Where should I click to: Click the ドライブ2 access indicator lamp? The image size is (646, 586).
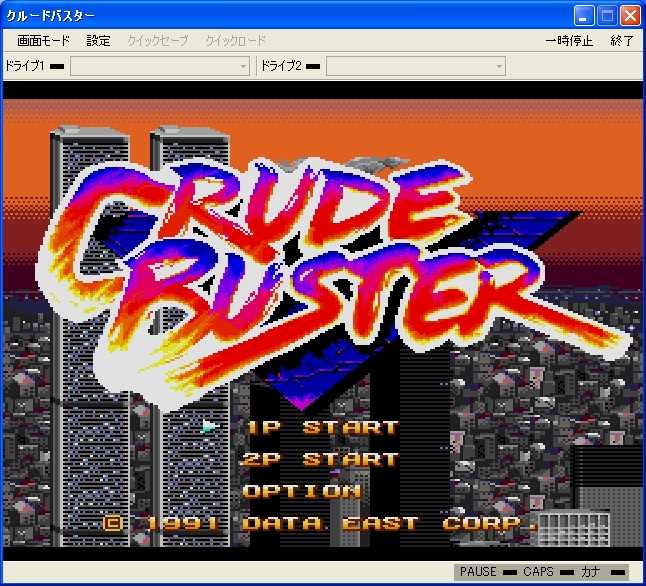click(x=313, y=66)
